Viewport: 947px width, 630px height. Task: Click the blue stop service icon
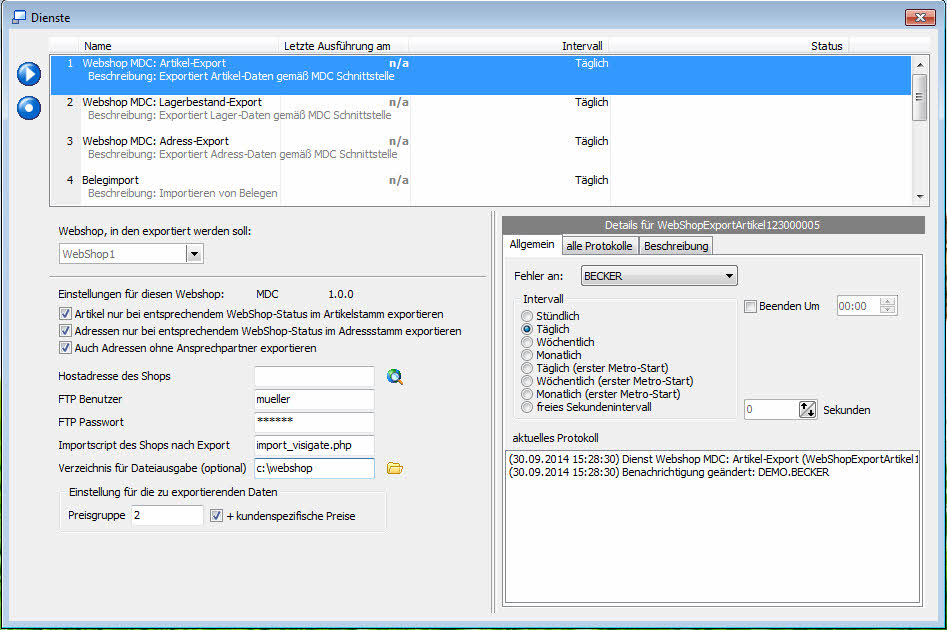point(28,107)
